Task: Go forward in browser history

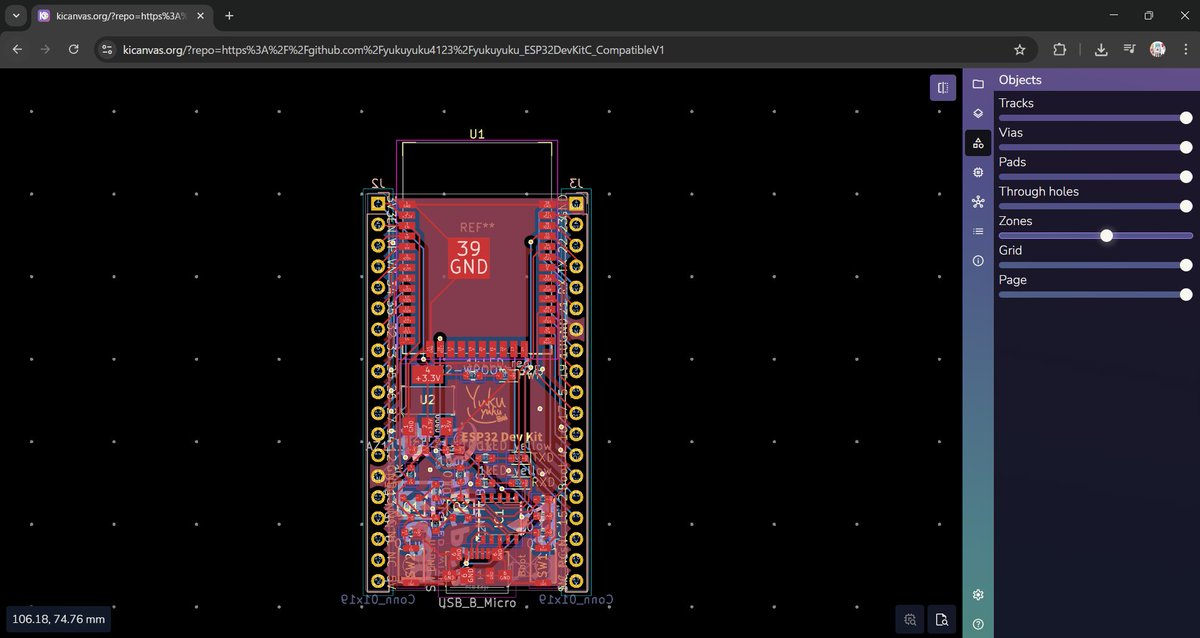Action: [45, 49]
